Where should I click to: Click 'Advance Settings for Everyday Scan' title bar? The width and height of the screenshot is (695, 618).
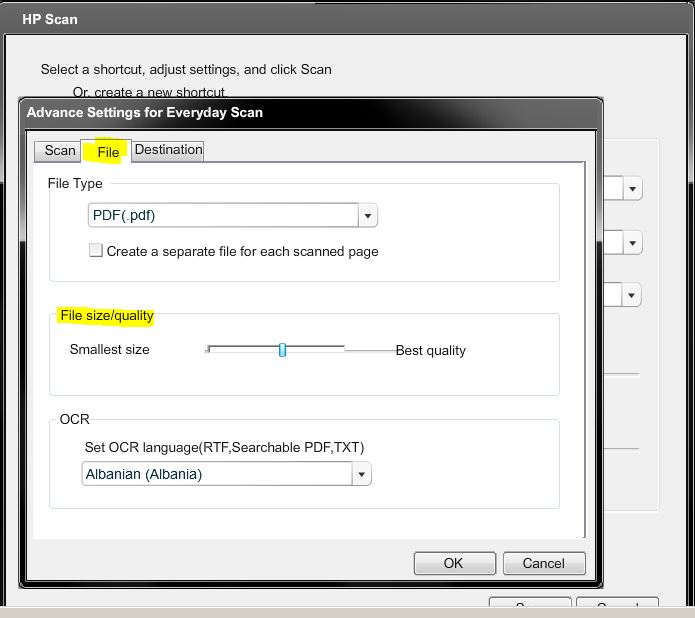tap(310, 113)
